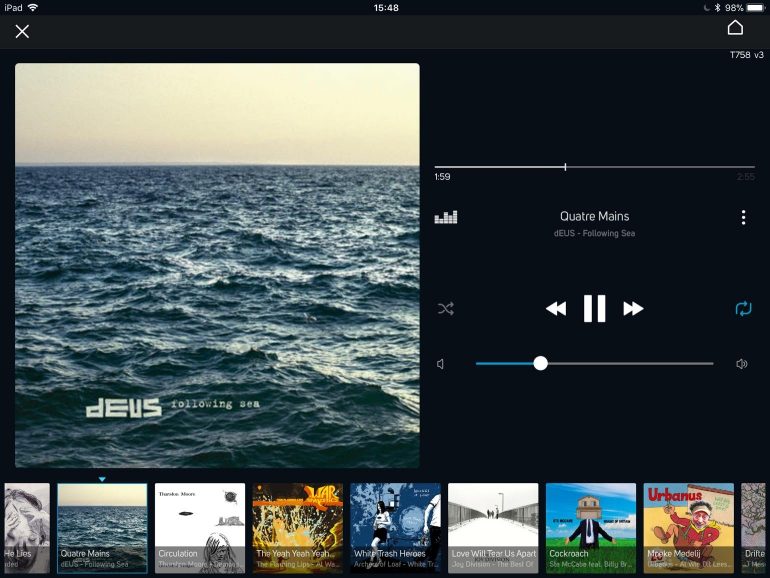
Task: Tap the home icon
Action: [735, 28]
